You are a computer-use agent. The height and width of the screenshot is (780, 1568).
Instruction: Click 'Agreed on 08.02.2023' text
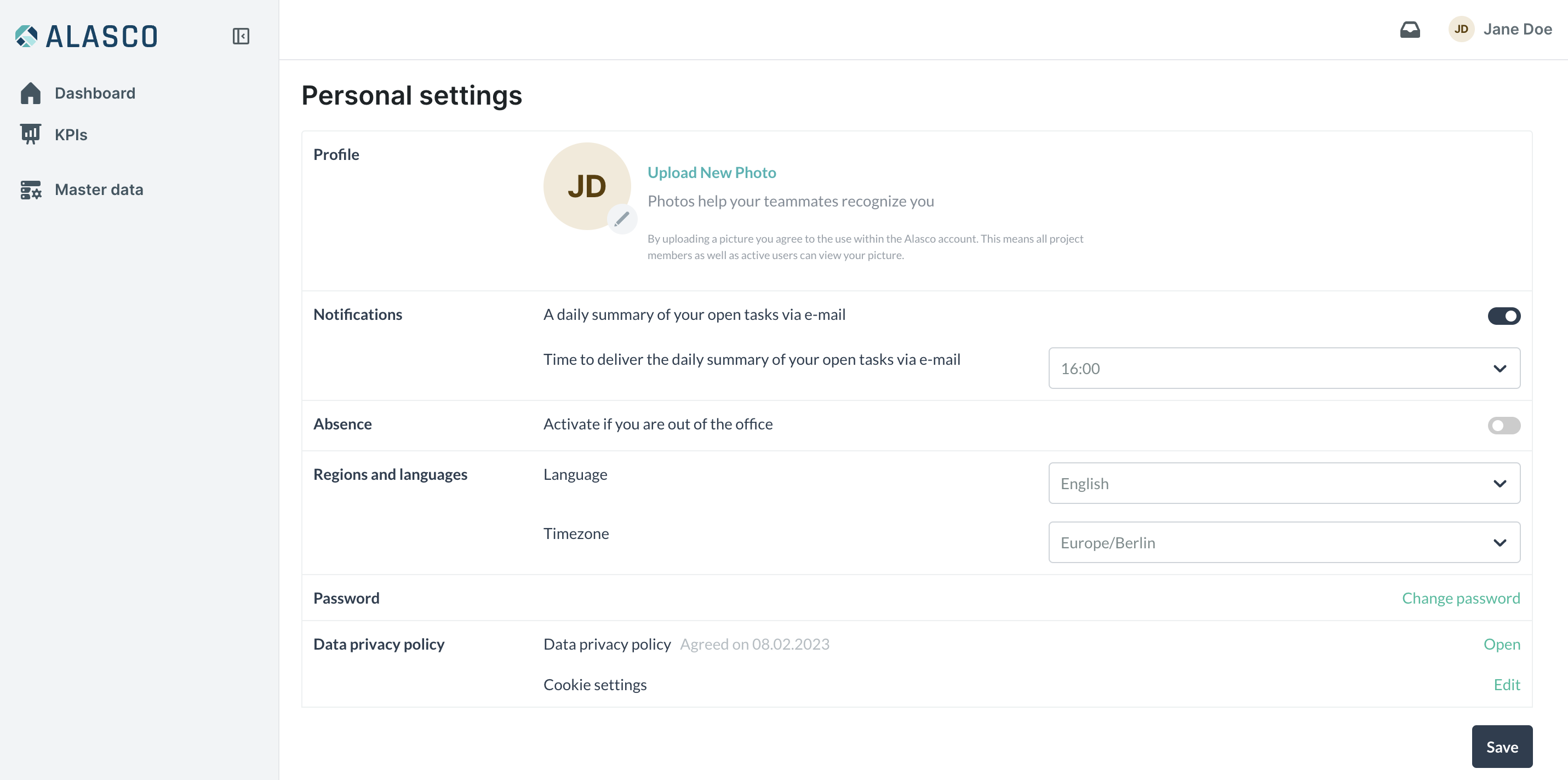coord(755,644)
